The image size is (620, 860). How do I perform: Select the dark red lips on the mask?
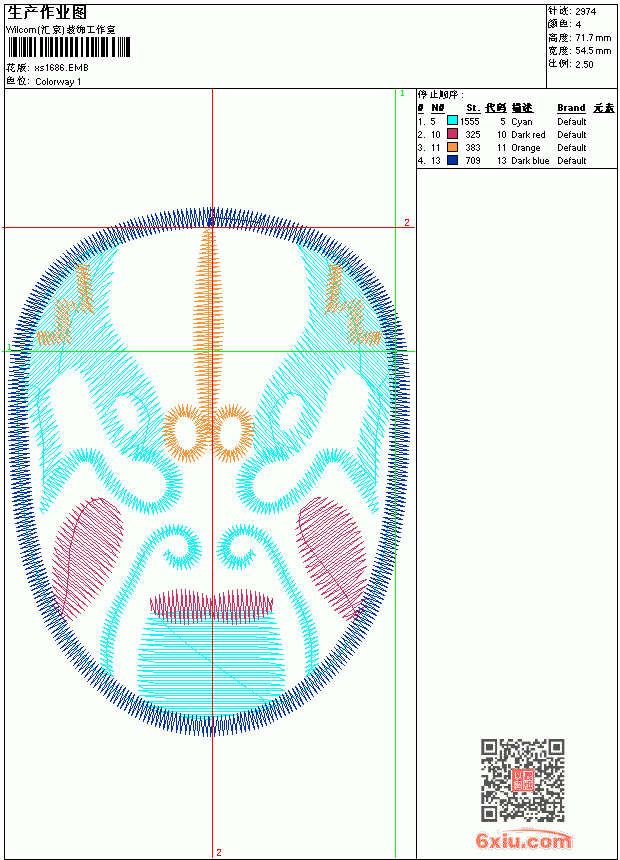click(211, 604)
